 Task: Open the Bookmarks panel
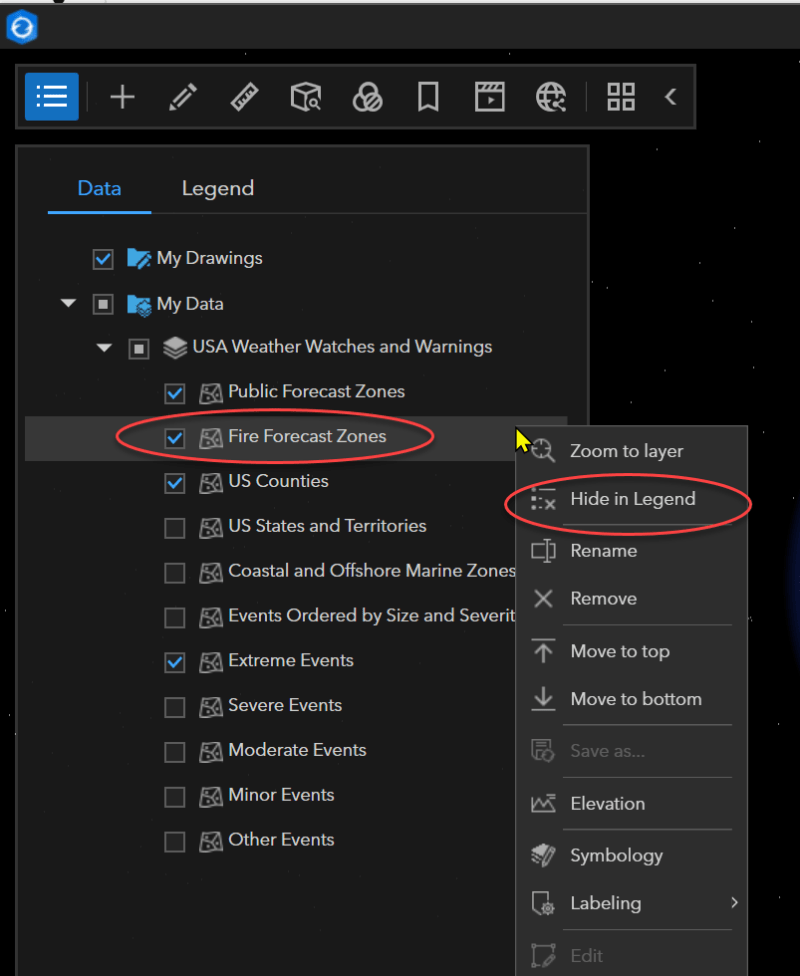[428, 97]
